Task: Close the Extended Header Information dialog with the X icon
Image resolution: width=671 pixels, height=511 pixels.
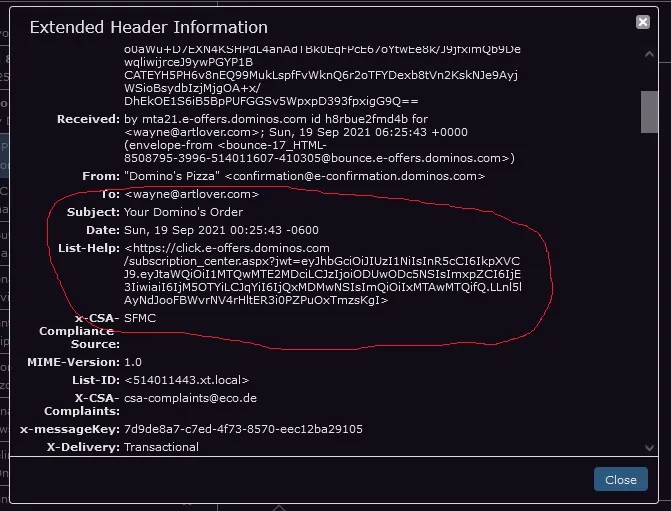Action: click(642, 22)
